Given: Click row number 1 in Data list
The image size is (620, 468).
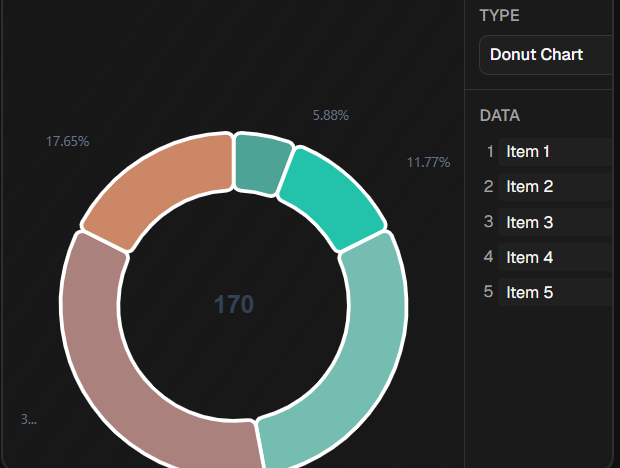Looking at the screenshot, I should (490, 152).
